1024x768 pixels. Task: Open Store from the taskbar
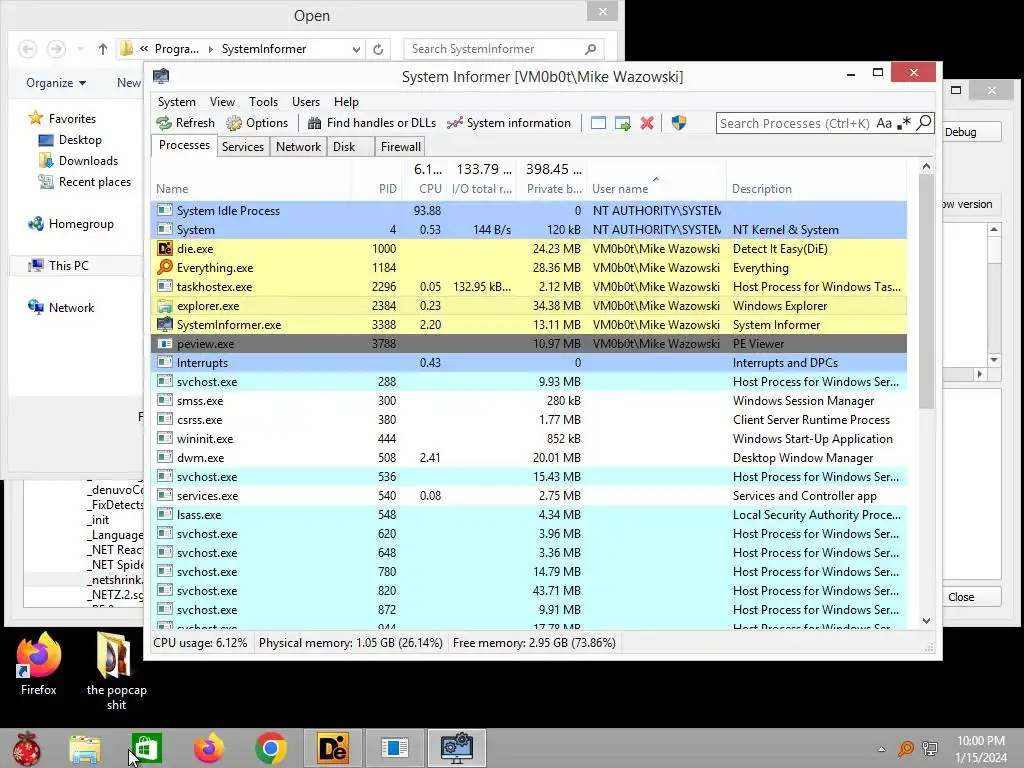pyautogui.click(x=146, y=748)
